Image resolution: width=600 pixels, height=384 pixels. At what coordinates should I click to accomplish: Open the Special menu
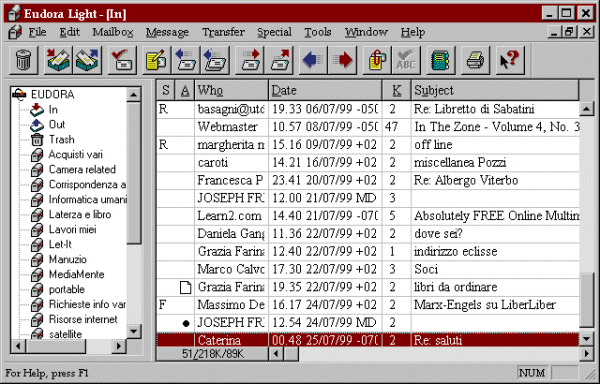tap(274, 32)
